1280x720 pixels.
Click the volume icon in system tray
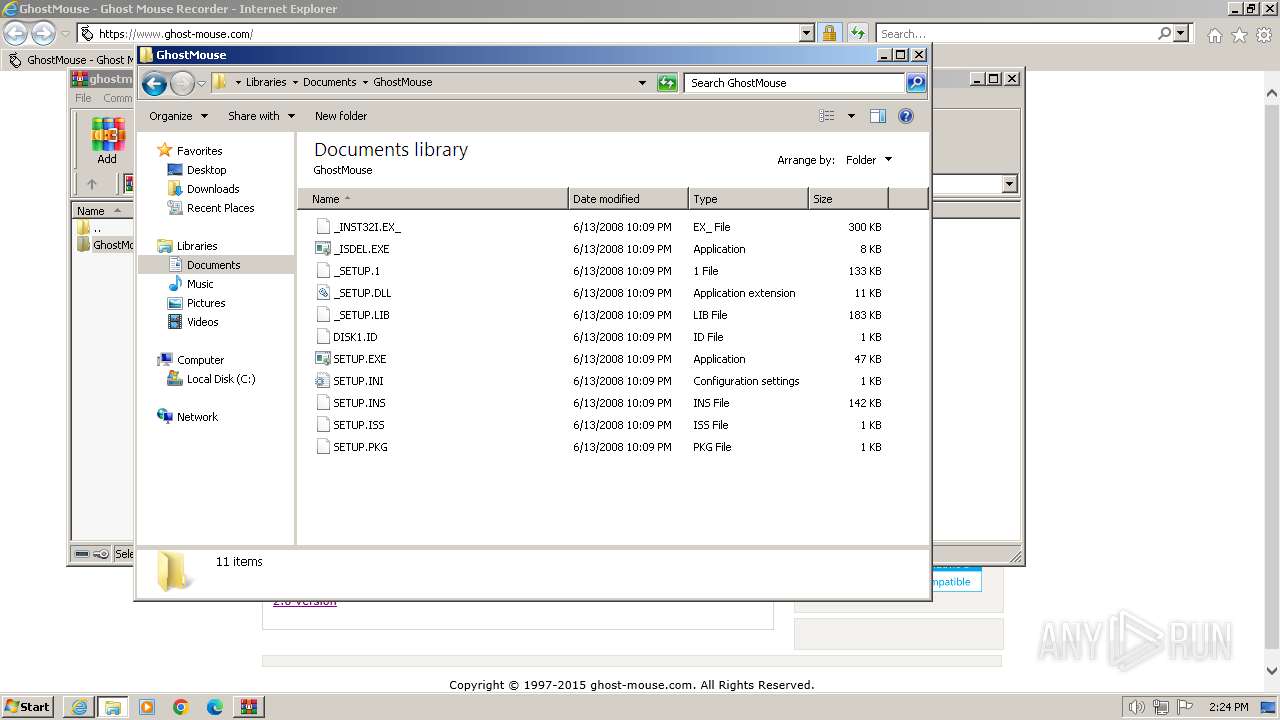(x=1137, y=707)
